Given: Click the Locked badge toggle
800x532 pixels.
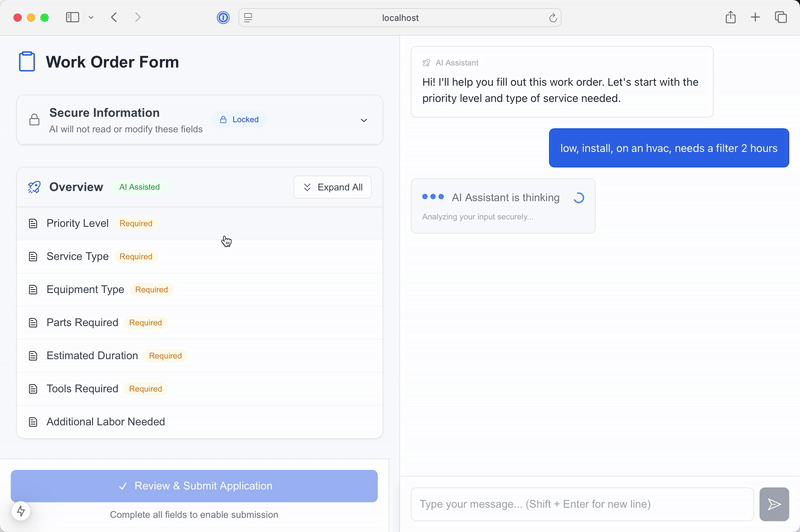Looking at the screenshot, I should click(x=239, y=120).
